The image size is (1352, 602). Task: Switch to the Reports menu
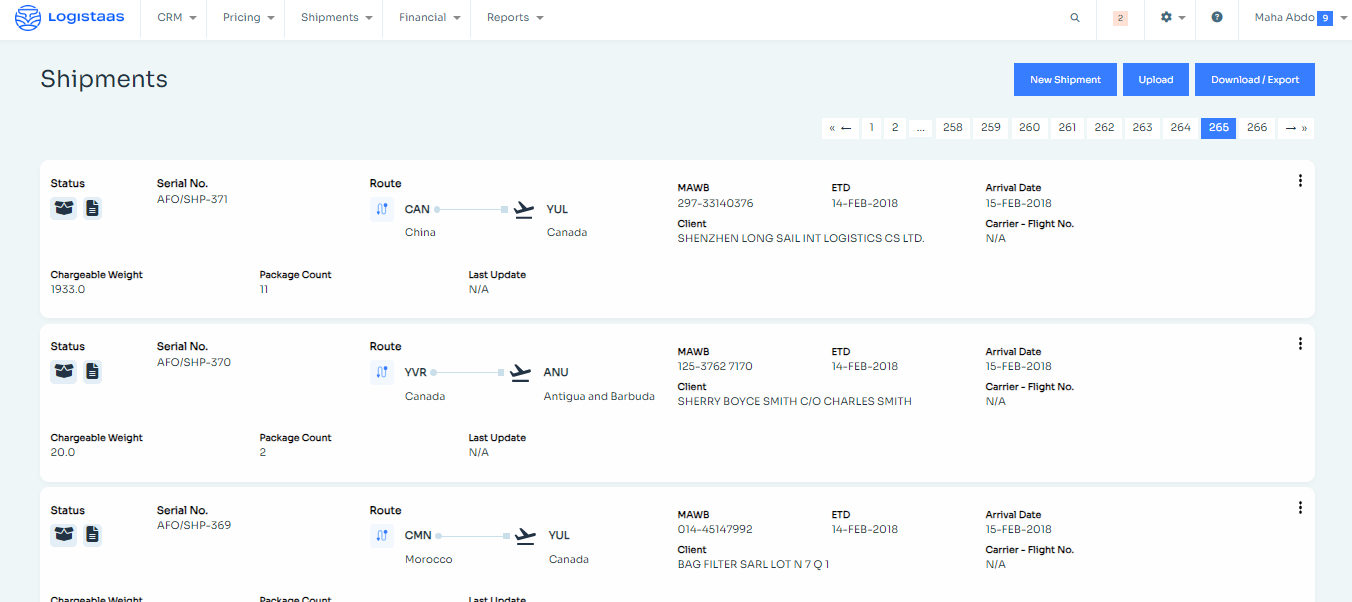514,17
